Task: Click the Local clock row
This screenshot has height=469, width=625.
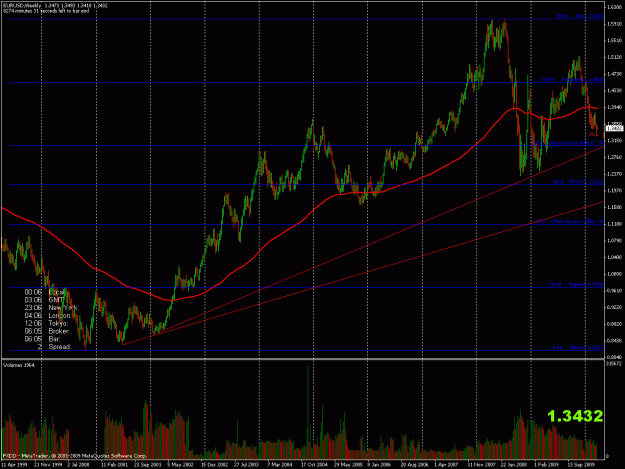Action: pos(45,292)
